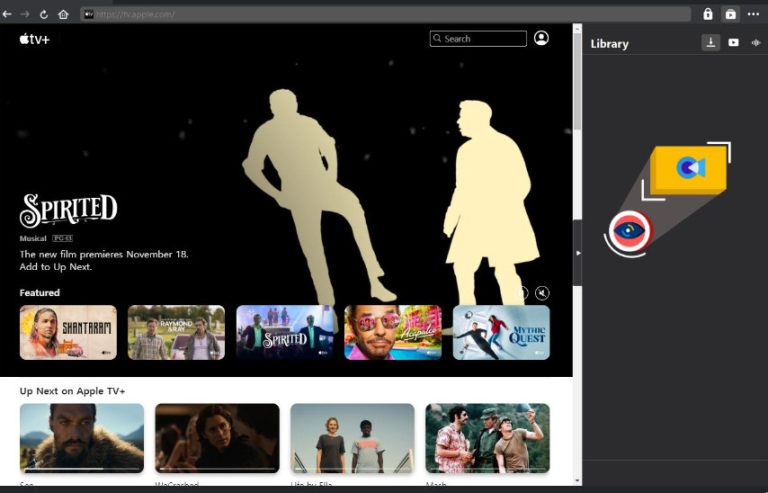The height and width of the screenshot is (493, 768).
Task: Select the Library audio waveform icon
Action: [x=755, y=43]
